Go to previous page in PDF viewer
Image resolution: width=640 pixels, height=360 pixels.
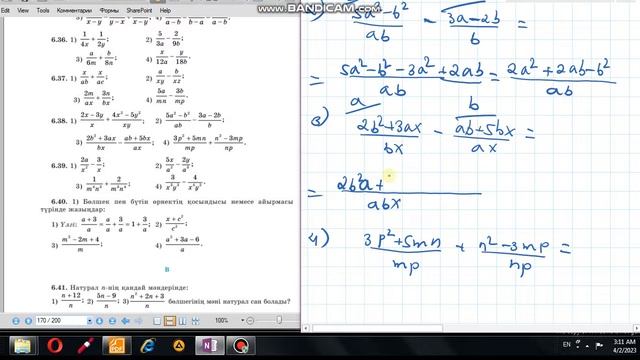(28, 321)
